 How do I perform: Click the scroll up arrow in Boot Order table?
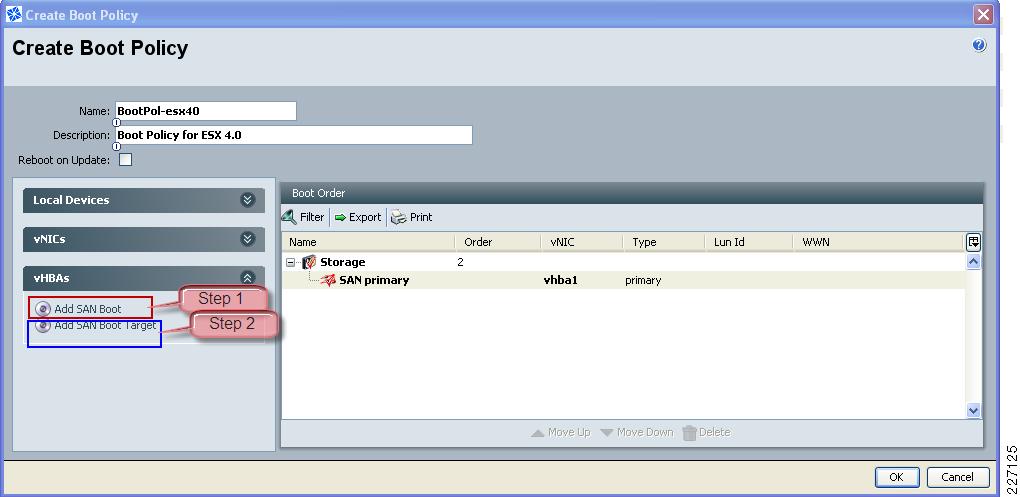(x=973, y=262)
